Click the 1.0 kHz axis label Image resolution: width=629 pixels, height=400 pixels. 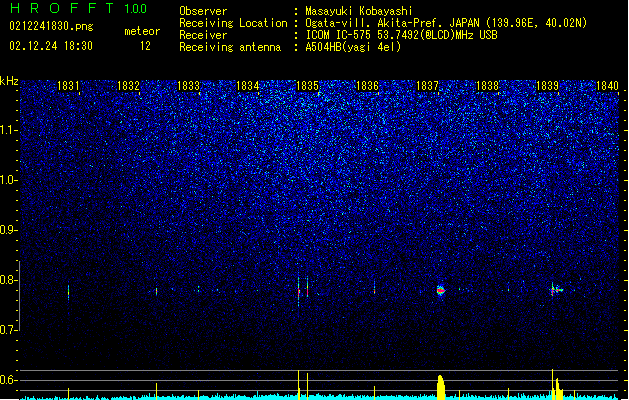[9, 180]
